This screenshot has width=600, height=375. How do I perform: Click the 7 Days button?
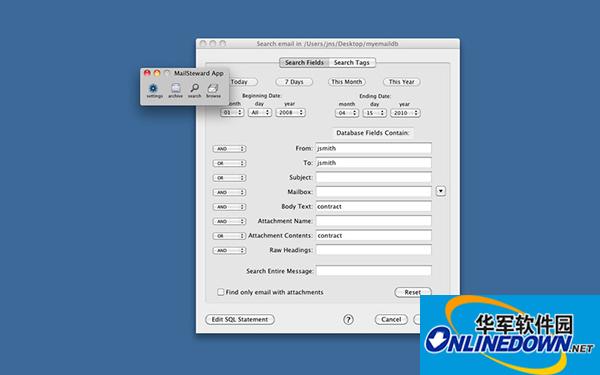tap(294, 82)
